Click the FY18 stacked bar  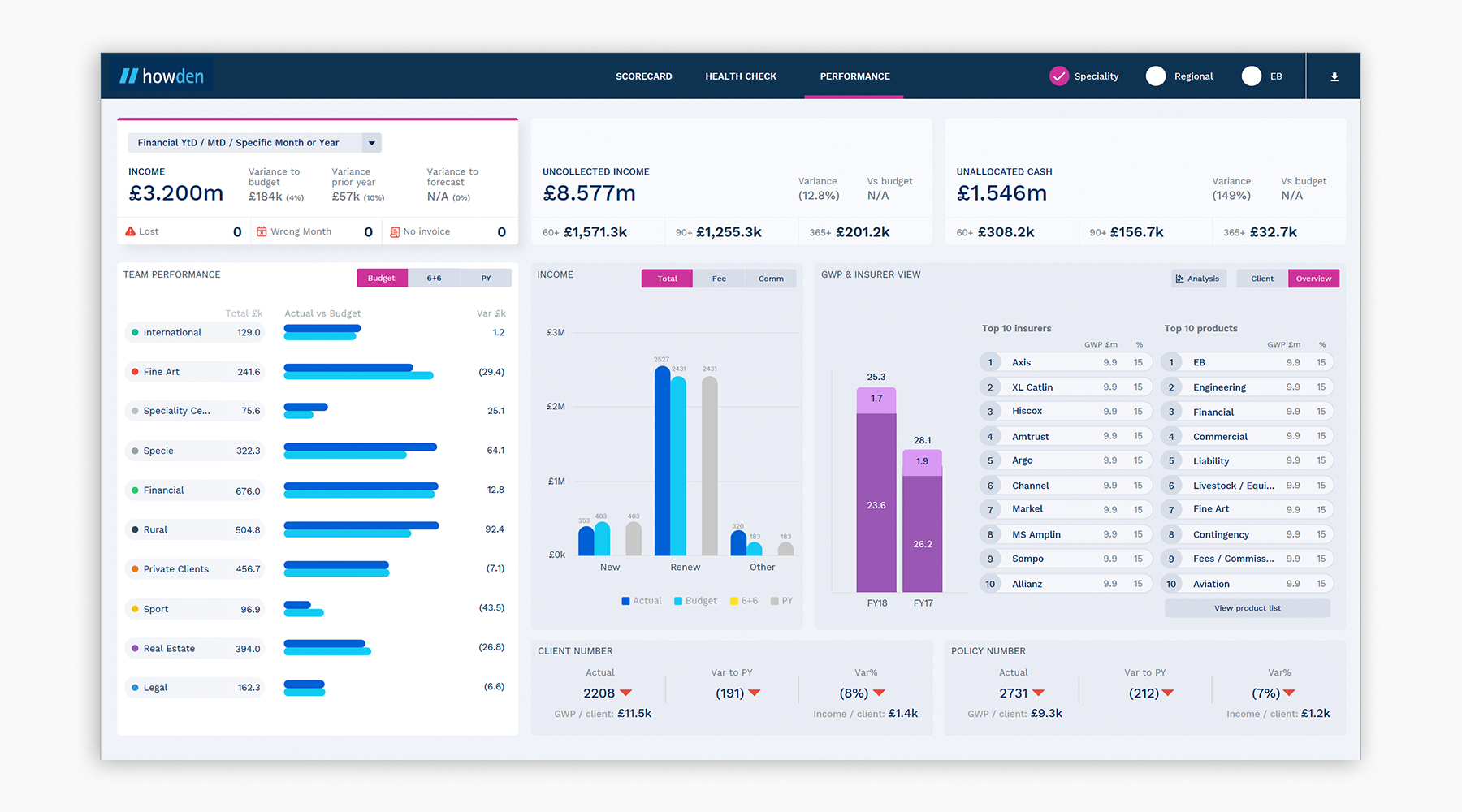click(876, 490)
